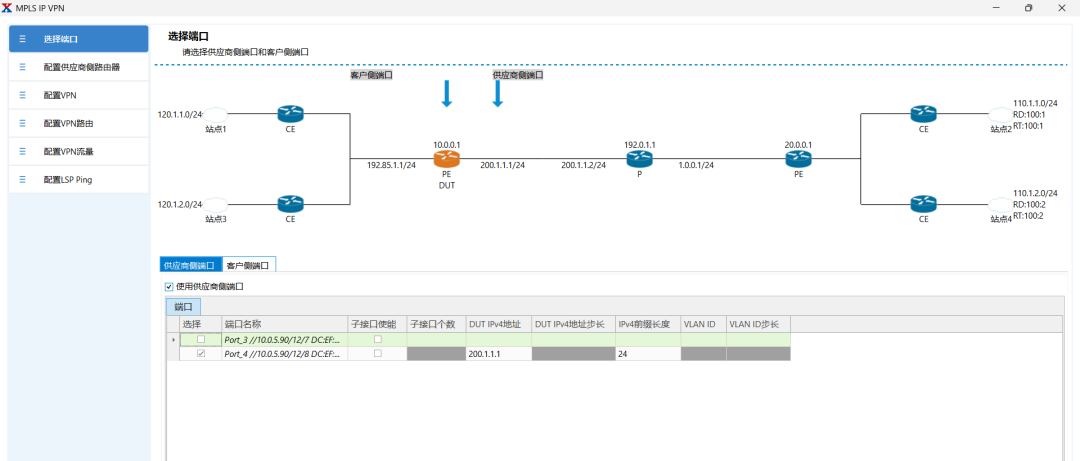Screen dimensions: 1080x461
Task: Open the 端口 tab above the table
Action: pyautogui.click(x=183, y=306)
